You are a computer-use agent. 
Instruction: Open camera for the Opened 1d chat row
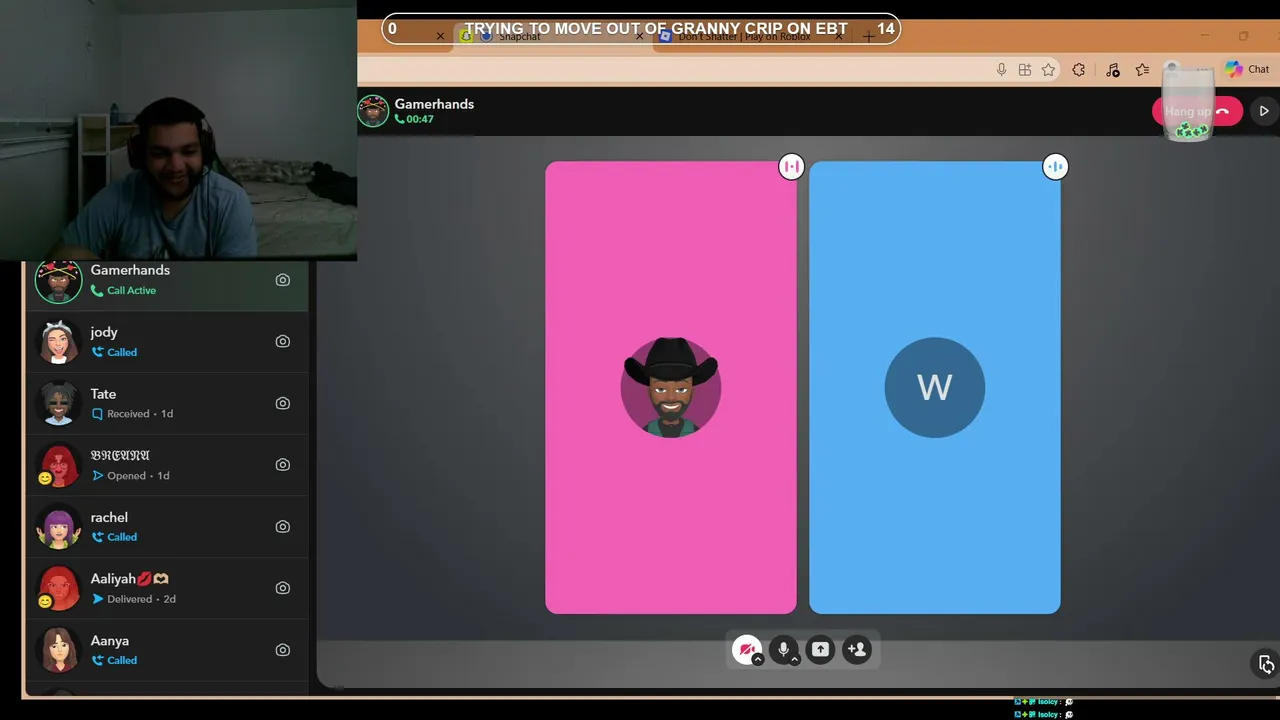[x=283, y=465]
